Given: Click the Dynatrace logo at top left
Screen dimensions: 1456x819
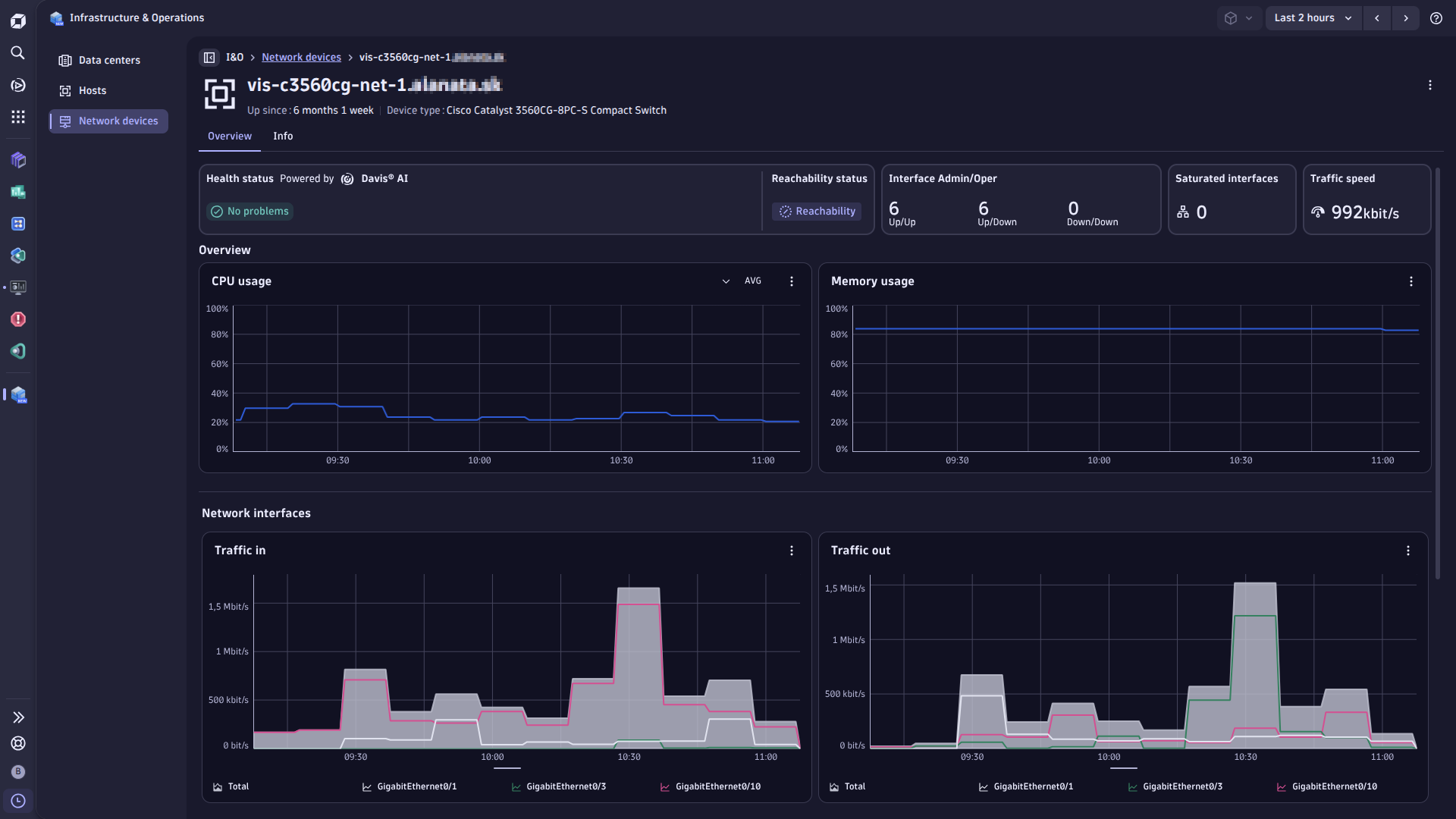Looking at the screenshot, I should pos(18,20).
